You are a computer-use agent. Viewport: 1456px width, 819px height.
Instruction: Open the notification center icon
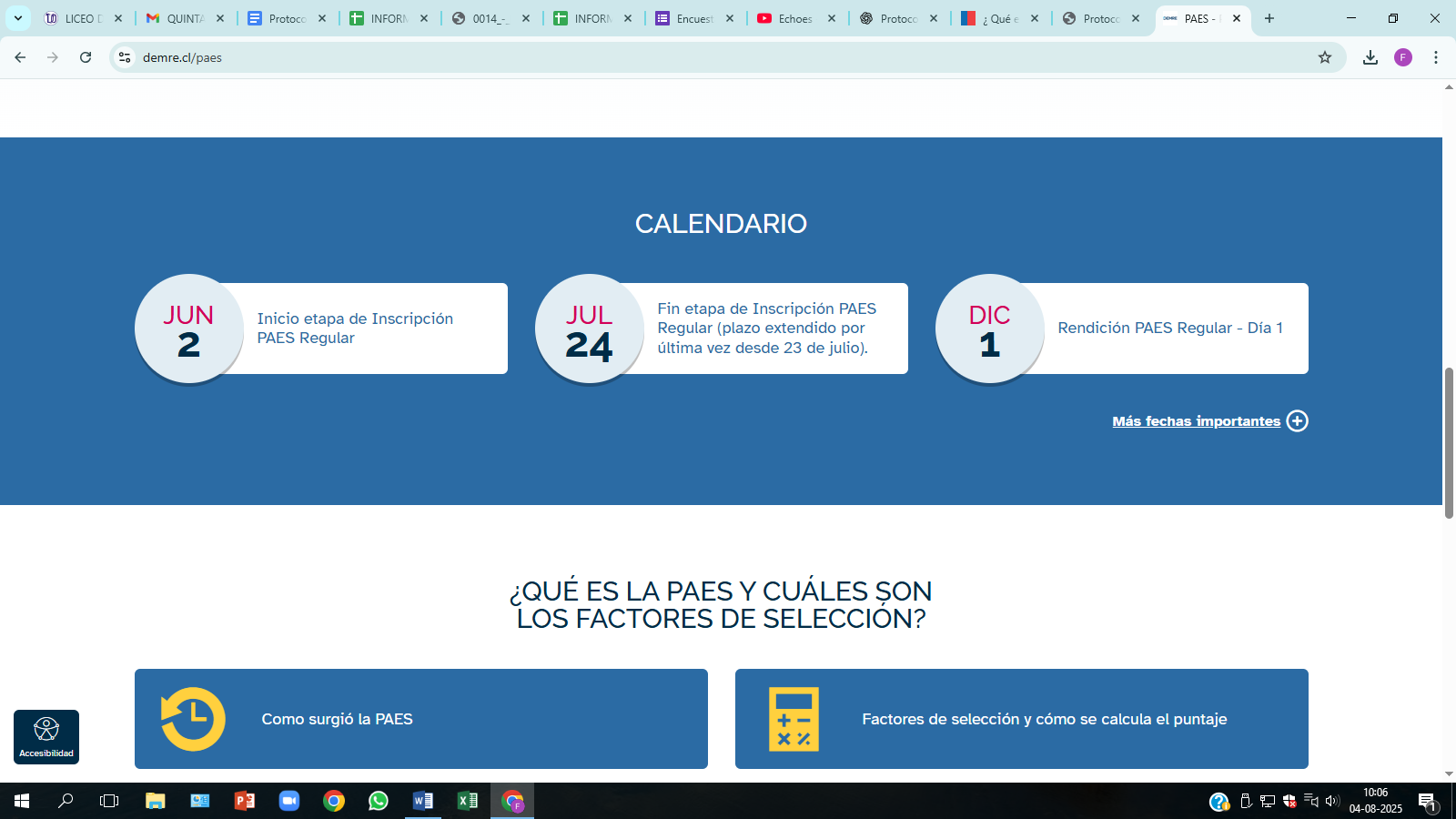[1427, 802]
